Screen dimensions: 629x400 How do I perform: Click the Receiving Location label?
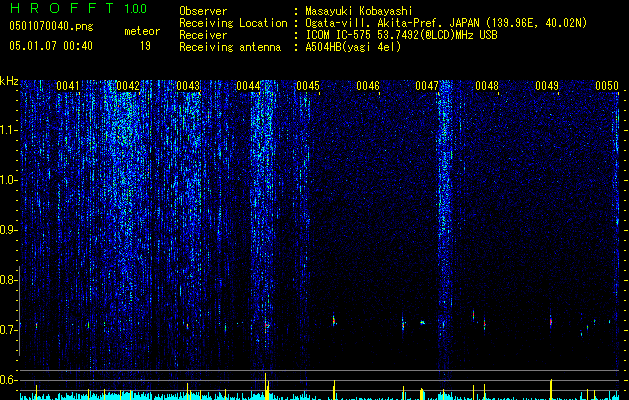(x=233, y=23)
